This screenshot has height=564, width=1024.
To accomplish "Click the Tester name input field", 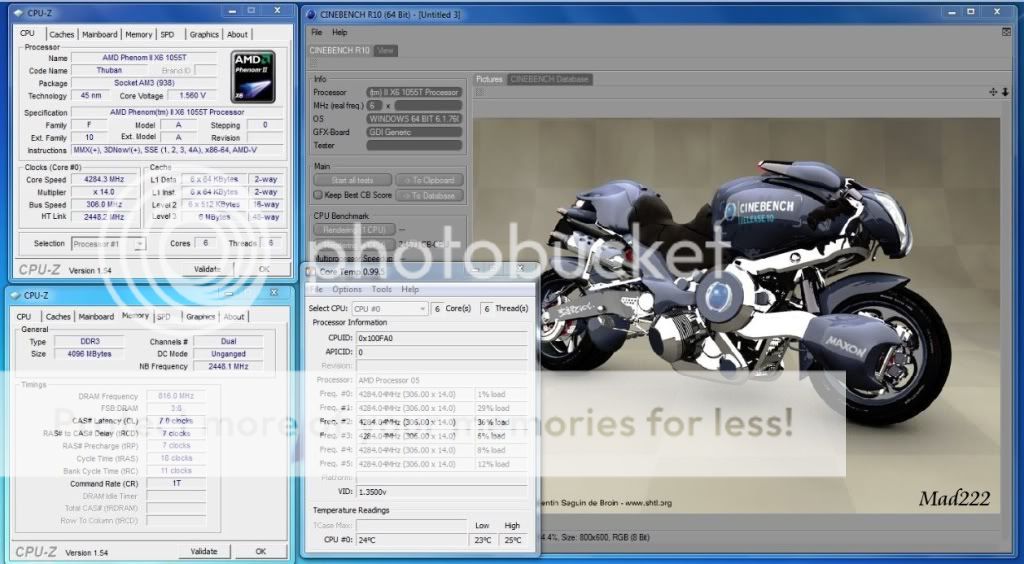I will pos(414,145).
